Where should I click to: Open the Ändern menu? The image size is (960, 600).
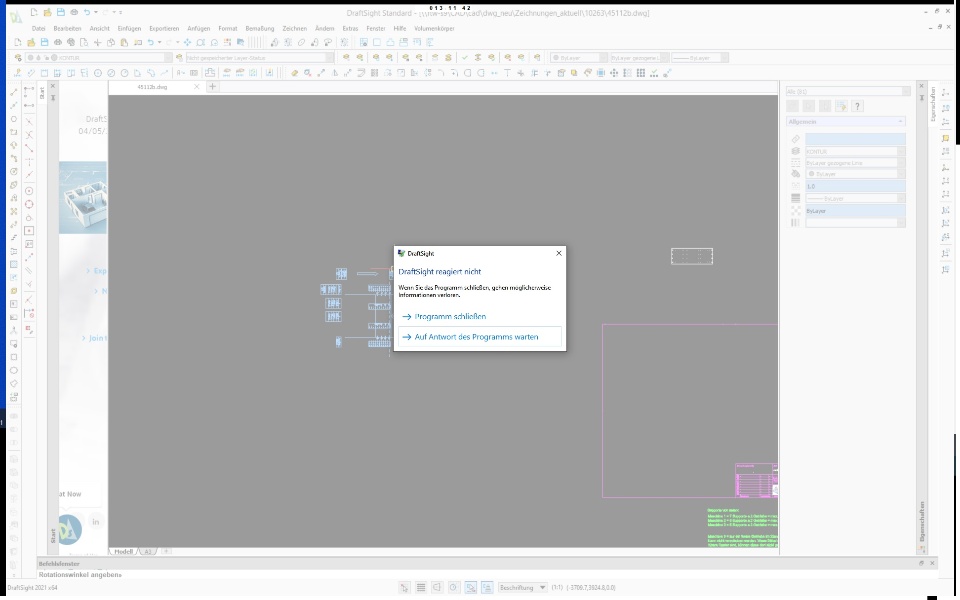click(324, 28)
